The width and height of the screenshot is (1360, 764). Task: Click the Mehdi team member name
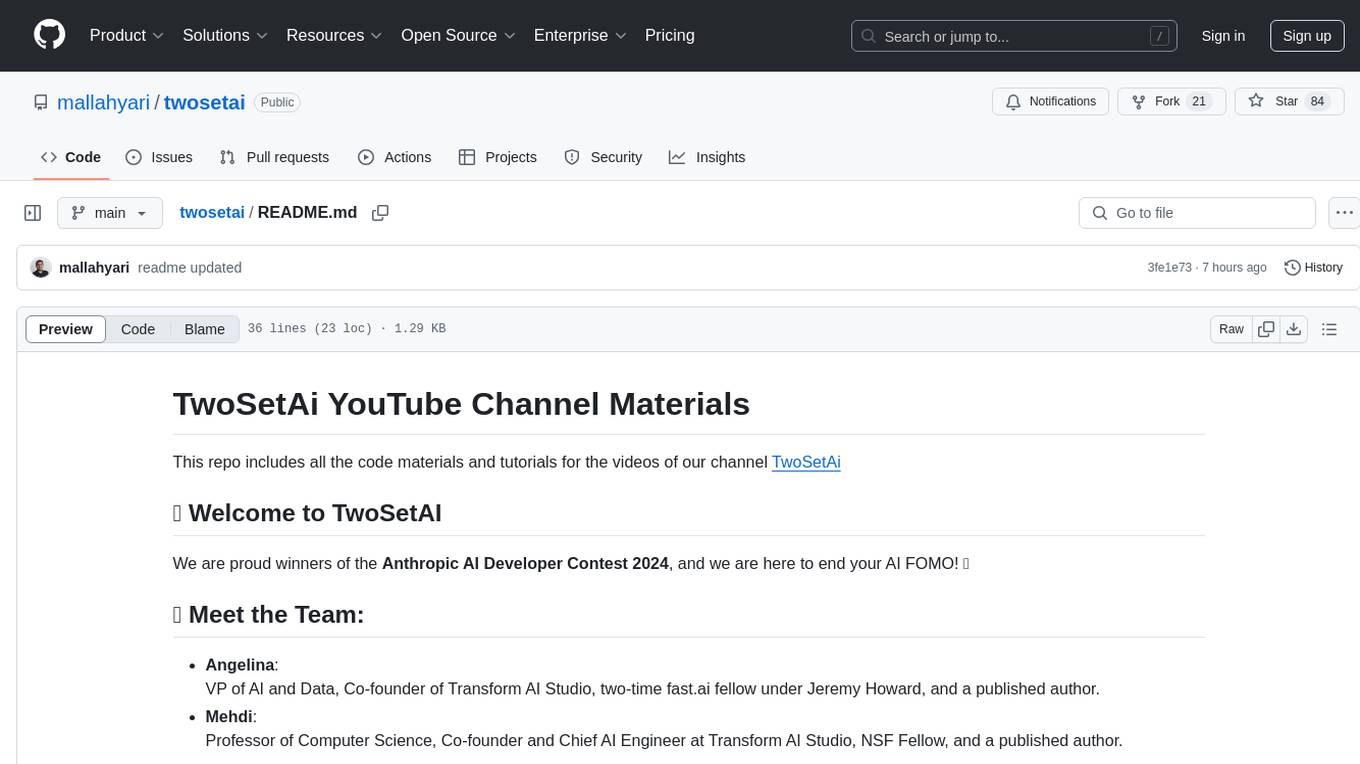(x=229, y=717)
